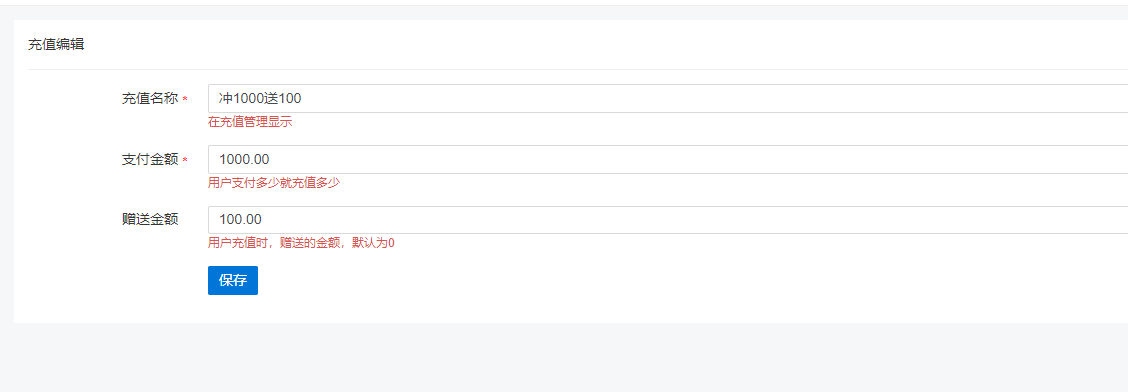The height and width of the screenshot is (392, 1128).
Task: Click the 支付金额 field label
Action: click(x=150, y=160)
